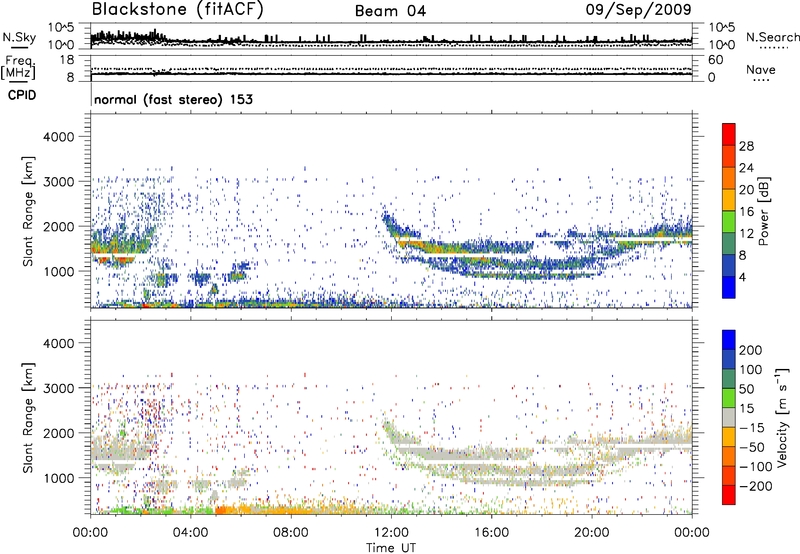Click the '12:00' time axis tick label
This screenshot has width=800, height=554.
pos(391,533)
